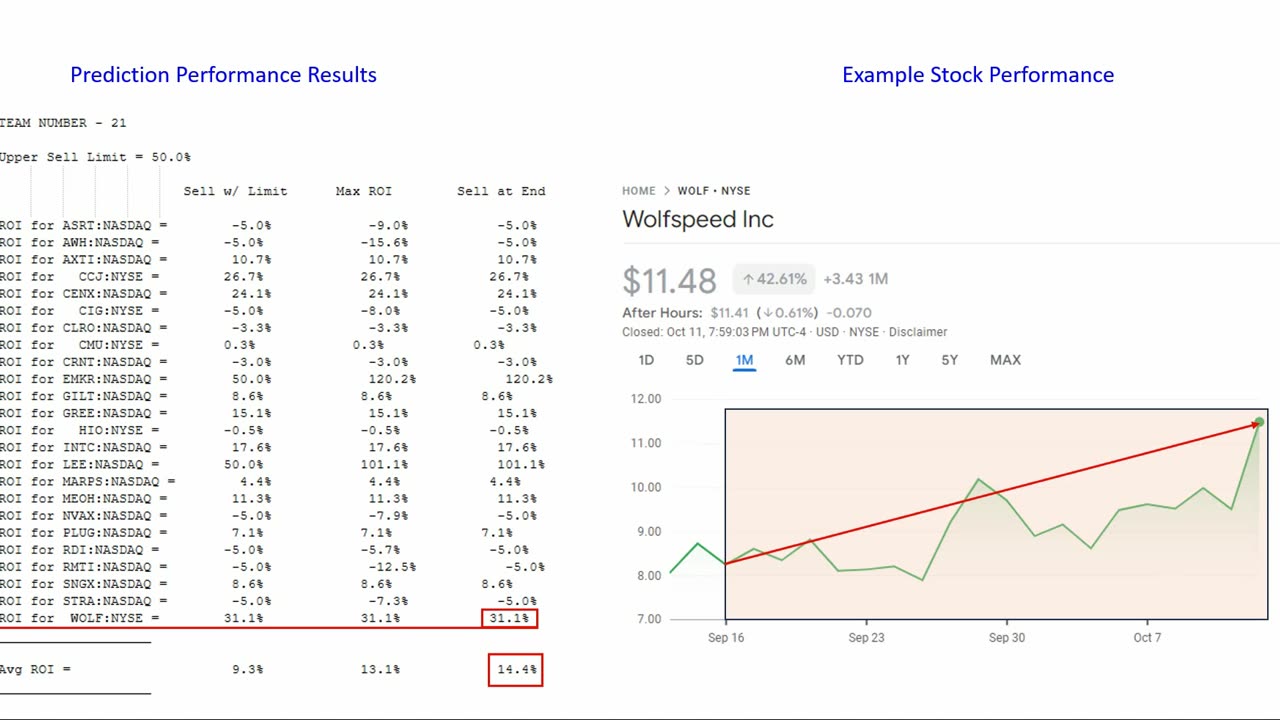Image resolution: width=1280 pixels, height=720 pixels.
Task: Click the ROI for CCJ:NYSE row label
Action: click(x=80, y=277)
